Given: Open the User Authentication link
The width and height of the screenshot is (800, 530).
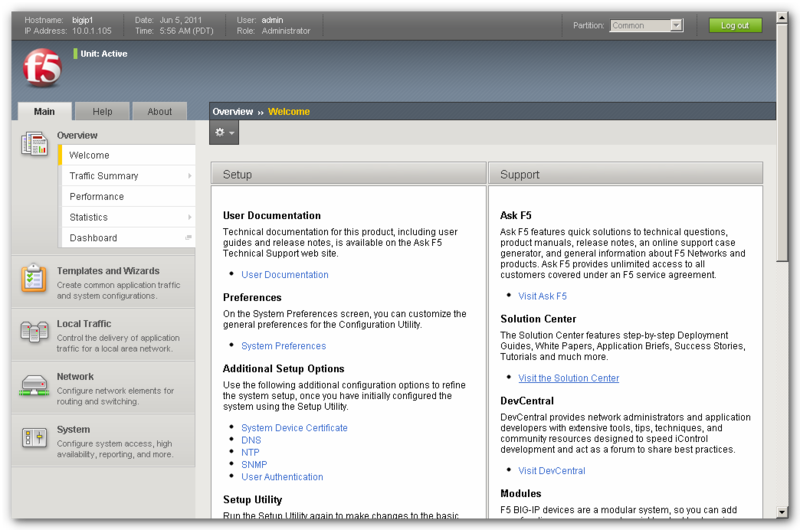Looking at the screenshot, I should pyautogui.click(x=282, y=477).
